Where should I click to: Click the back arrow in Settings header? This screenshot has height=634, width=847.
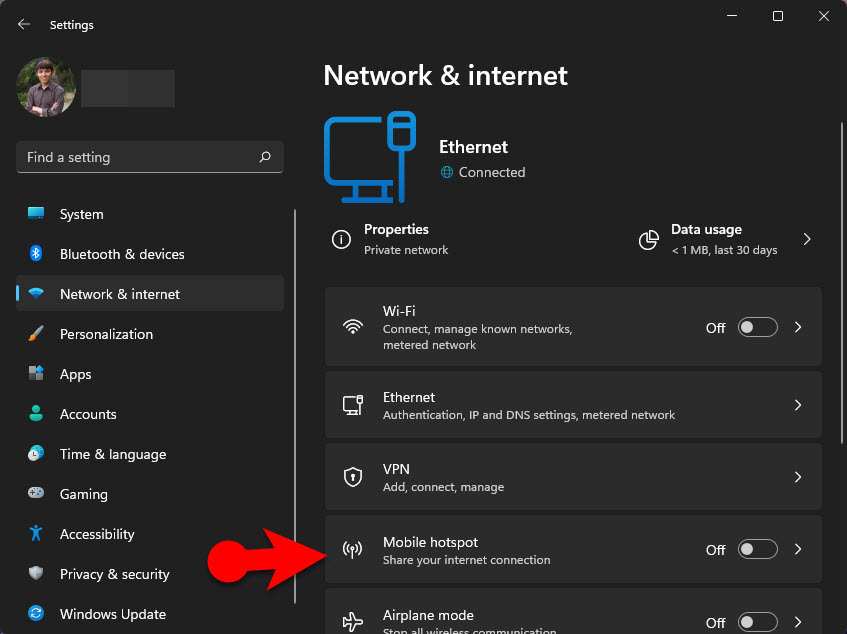click(x=24, y=24)
